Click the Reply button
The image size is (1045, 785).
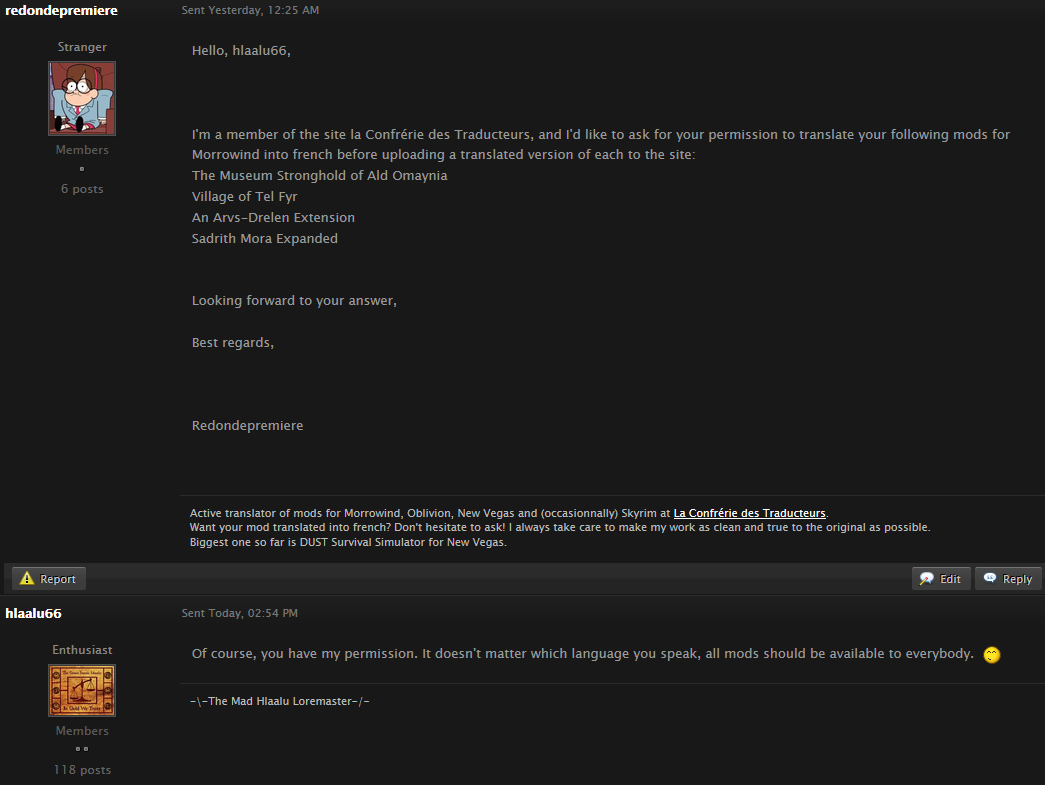click(x=1008, y=578)
